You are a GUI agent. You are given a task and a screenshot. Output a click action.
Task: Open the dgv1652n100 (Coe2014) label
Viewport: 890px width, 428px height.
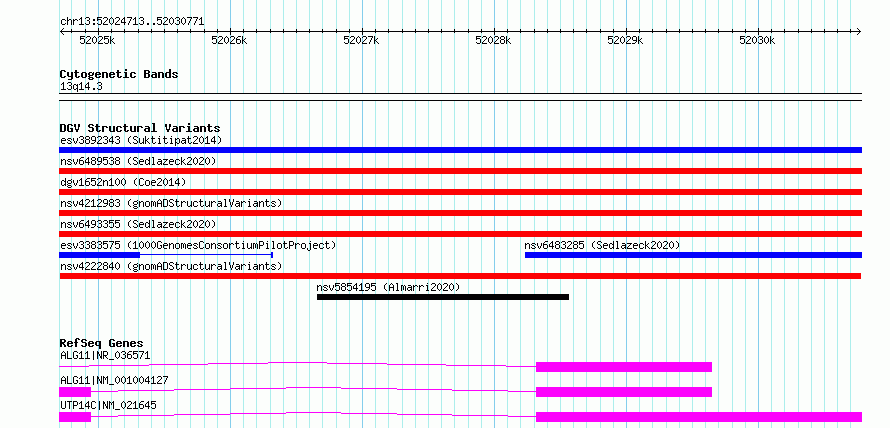point(123,182)
